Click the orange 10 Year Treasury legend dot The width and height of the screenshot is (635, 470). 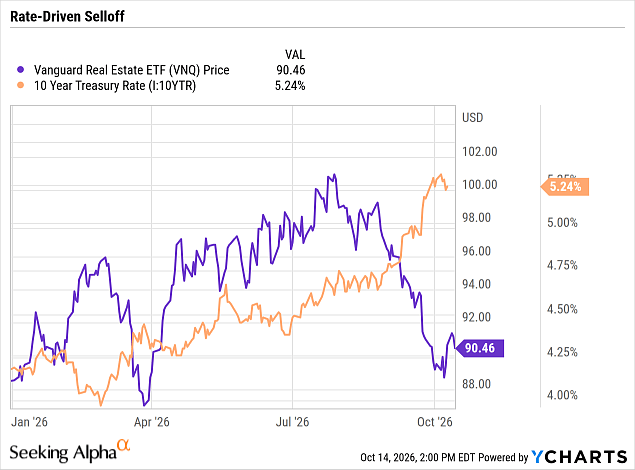[x=20, y=85]
